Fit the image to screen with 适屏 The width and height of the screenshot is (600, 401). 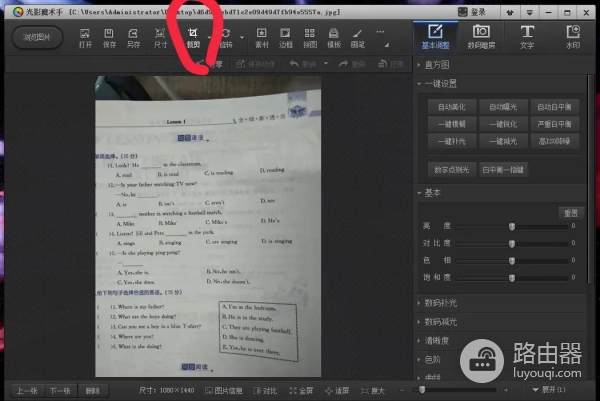[337, 390]
